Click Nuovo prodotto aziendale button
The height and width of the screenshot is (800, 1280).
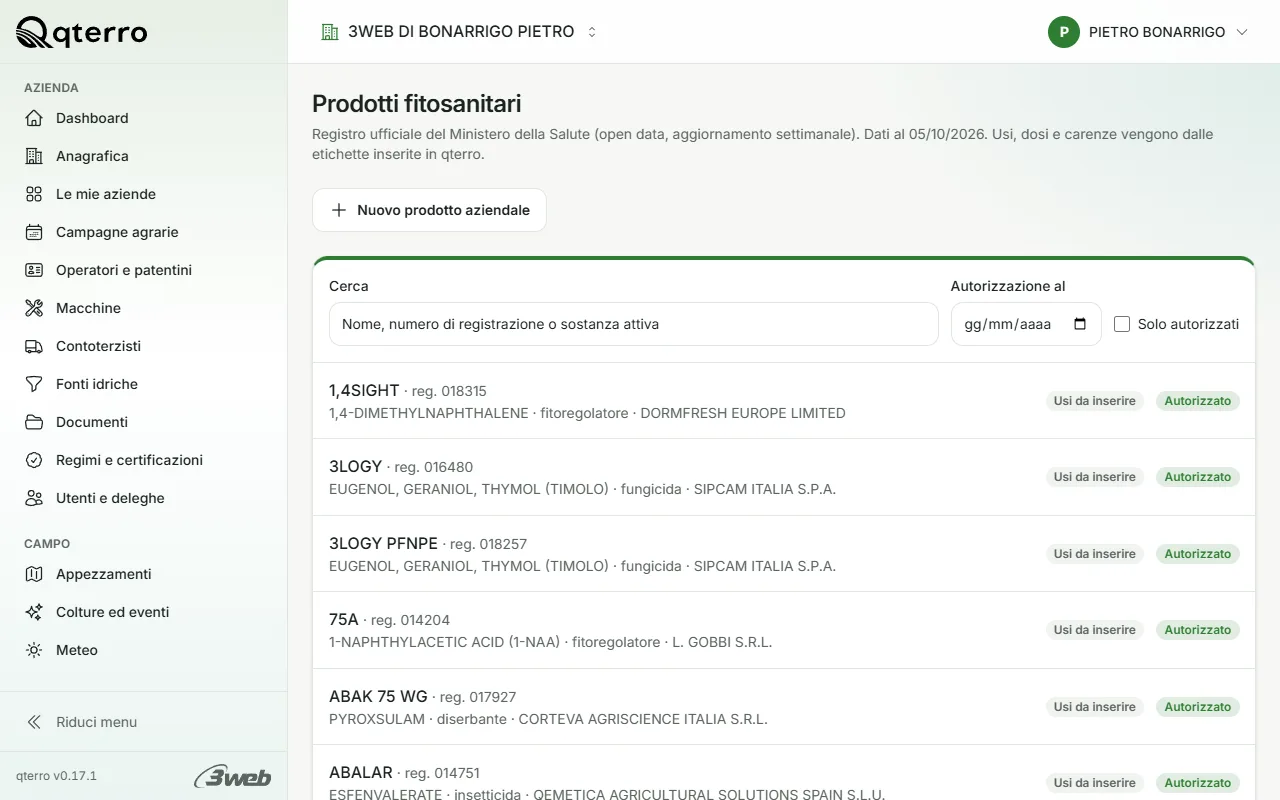(x=429, y=210)
